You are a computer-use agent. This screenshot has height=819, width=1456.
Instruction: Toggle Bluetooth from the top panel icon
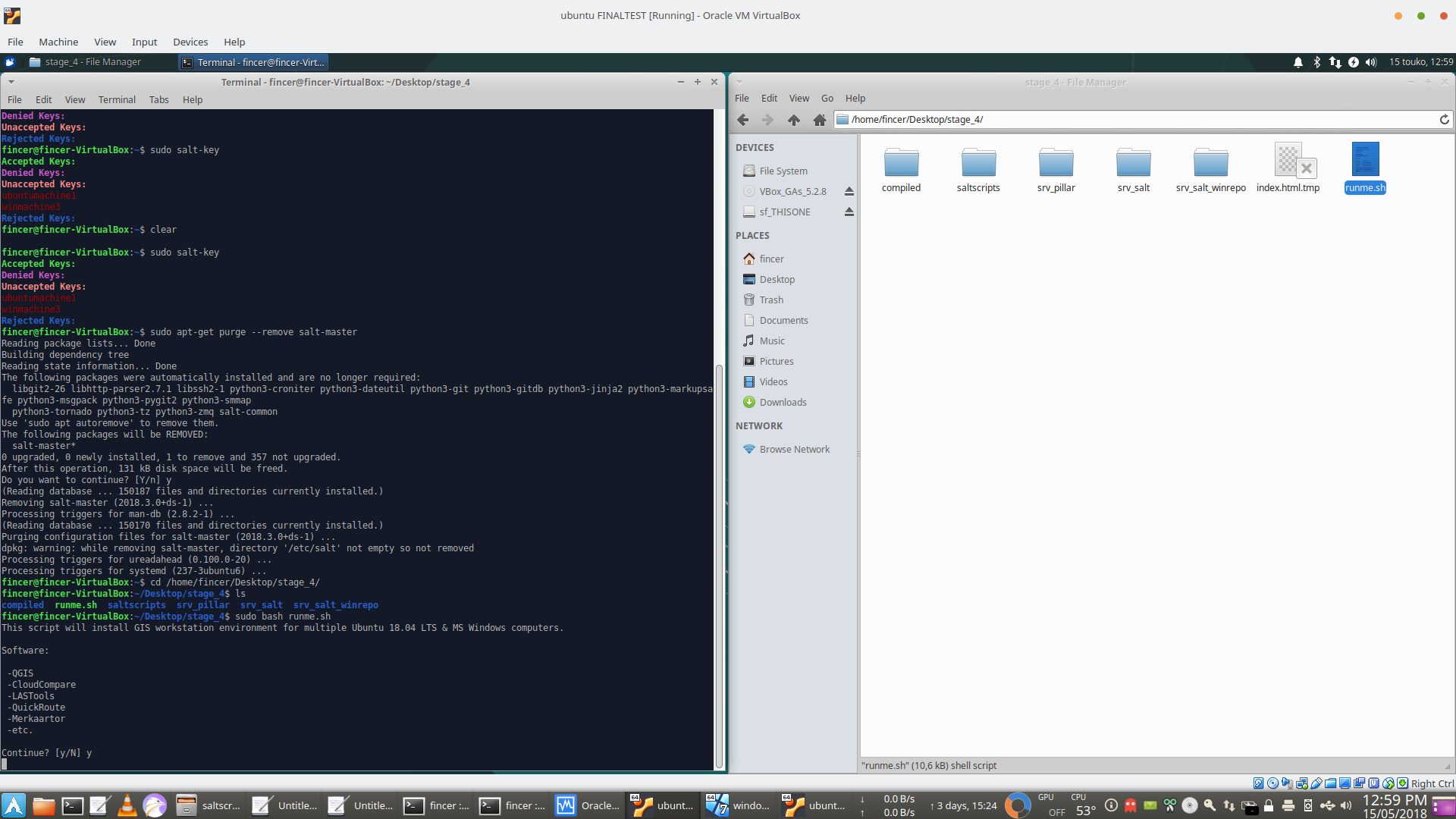point(1316,62)
